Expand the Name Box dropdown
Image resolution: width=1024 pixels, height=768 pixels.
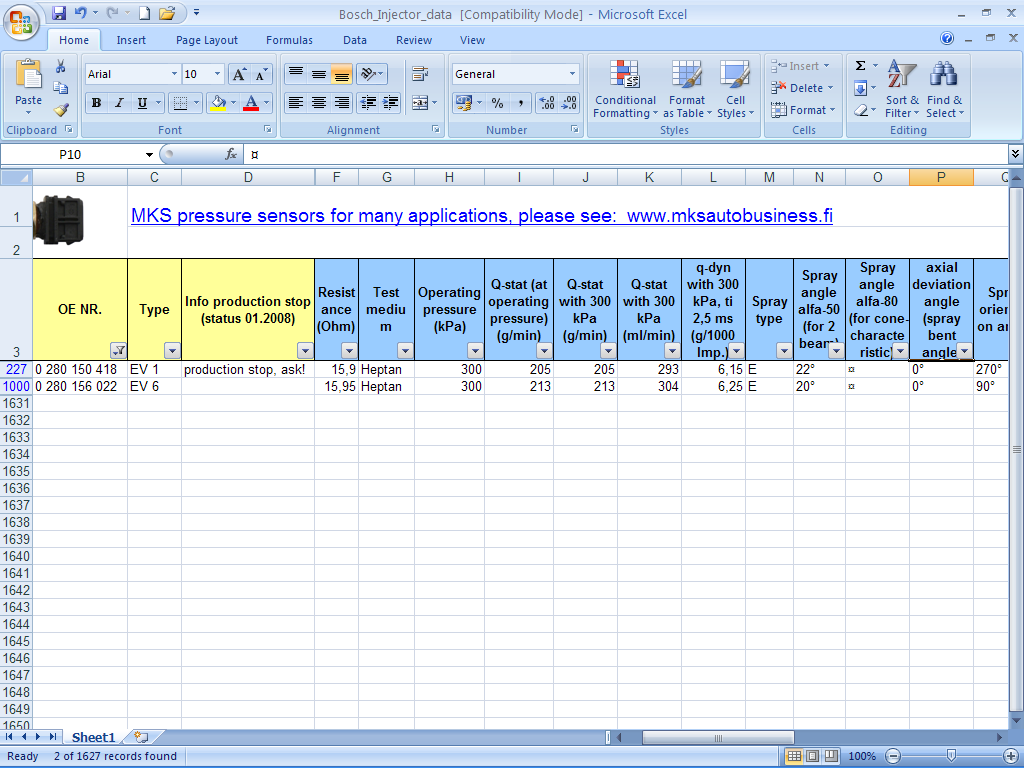[149, 155]
